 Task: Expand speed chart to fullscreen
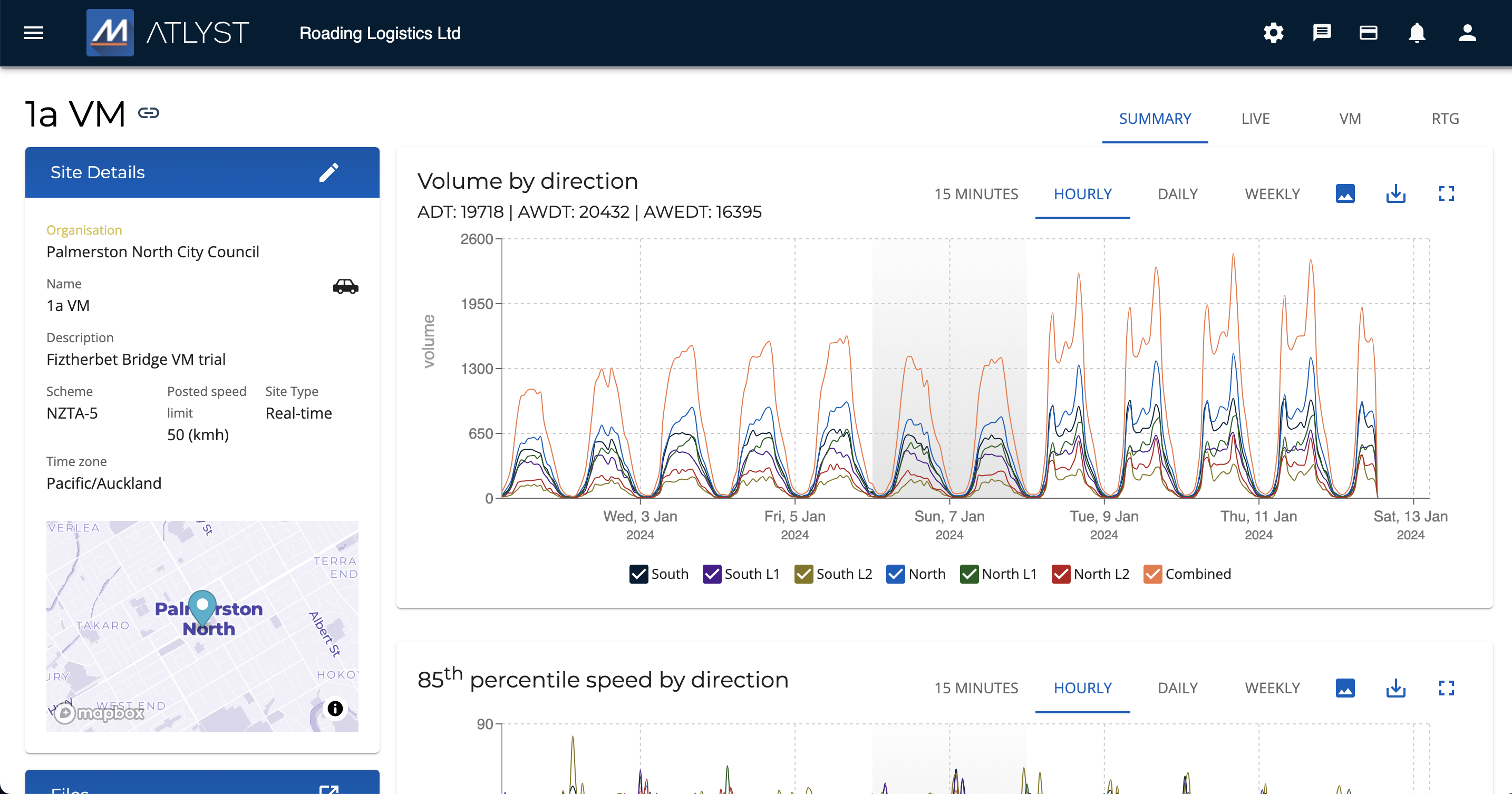point(1446,688)
